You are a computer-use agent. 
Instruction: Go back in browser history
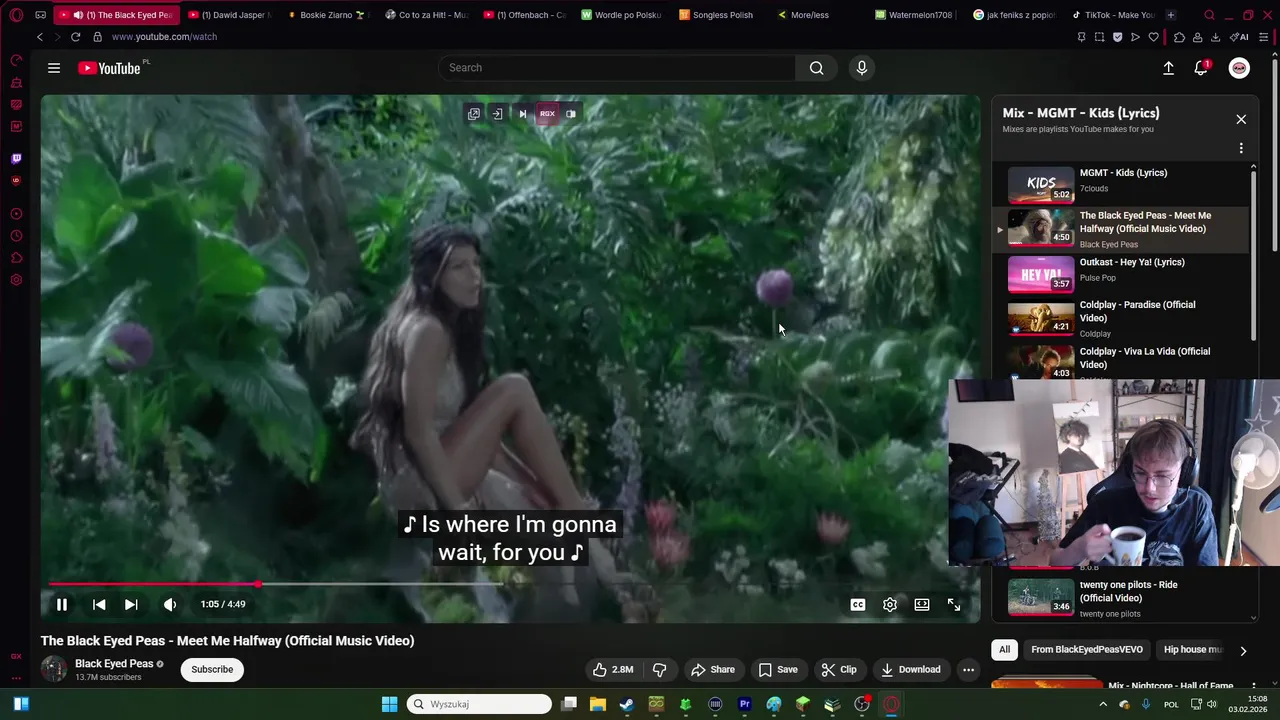point(40,37)
